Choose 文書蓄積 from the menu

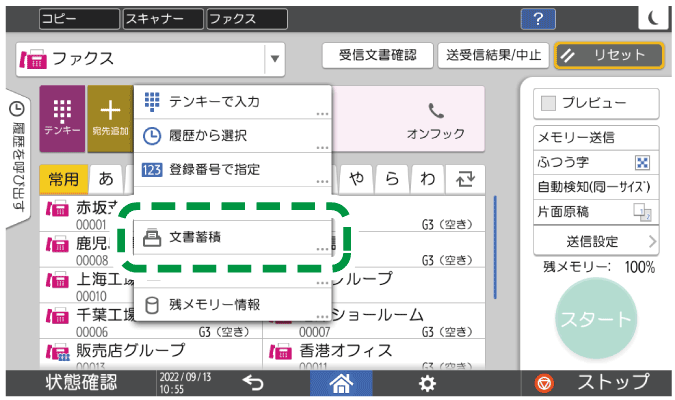(x=232, y=237)
